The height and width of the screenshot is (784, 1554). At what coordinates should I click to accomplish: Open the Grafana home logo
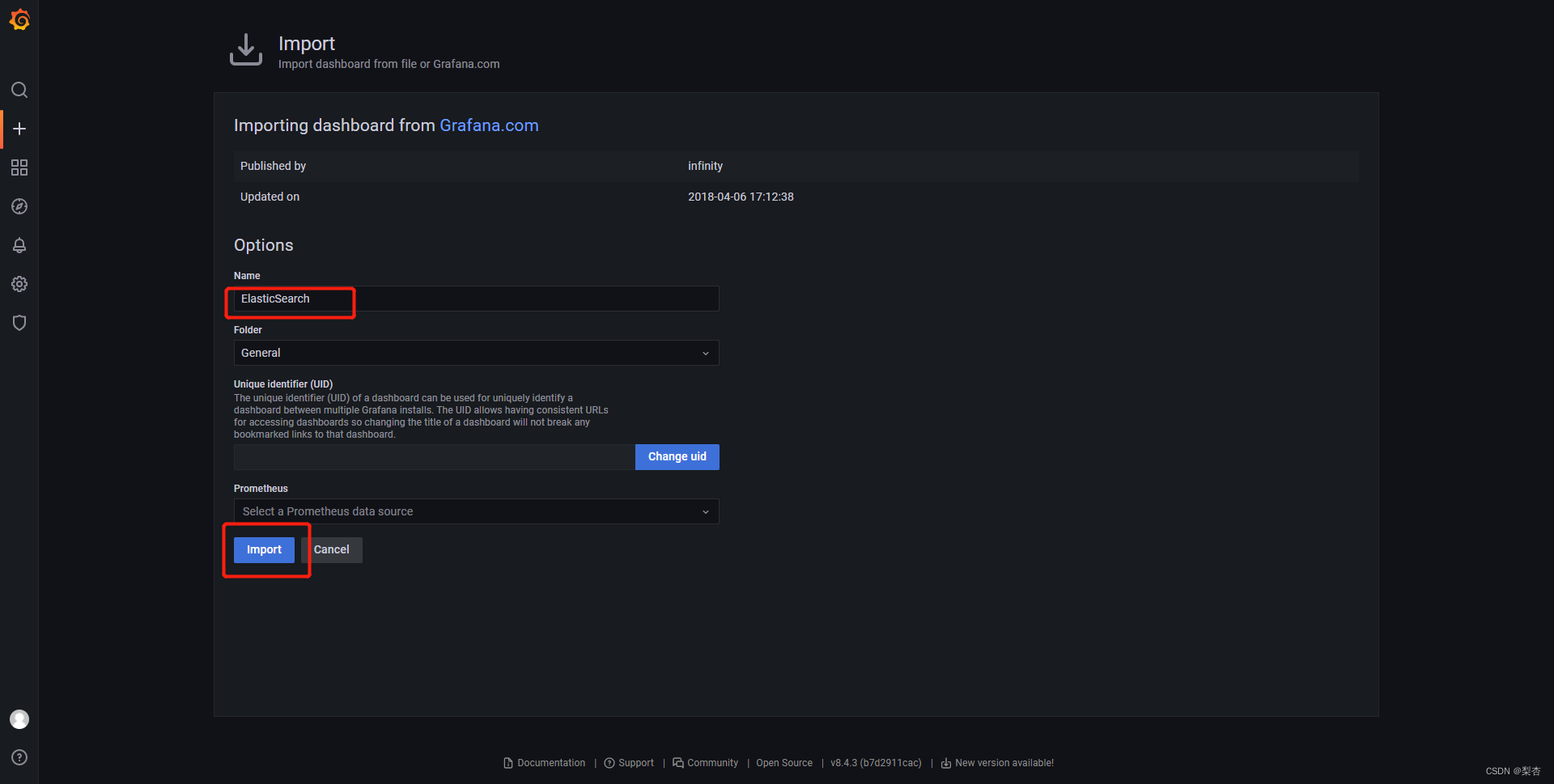[19, 19]
